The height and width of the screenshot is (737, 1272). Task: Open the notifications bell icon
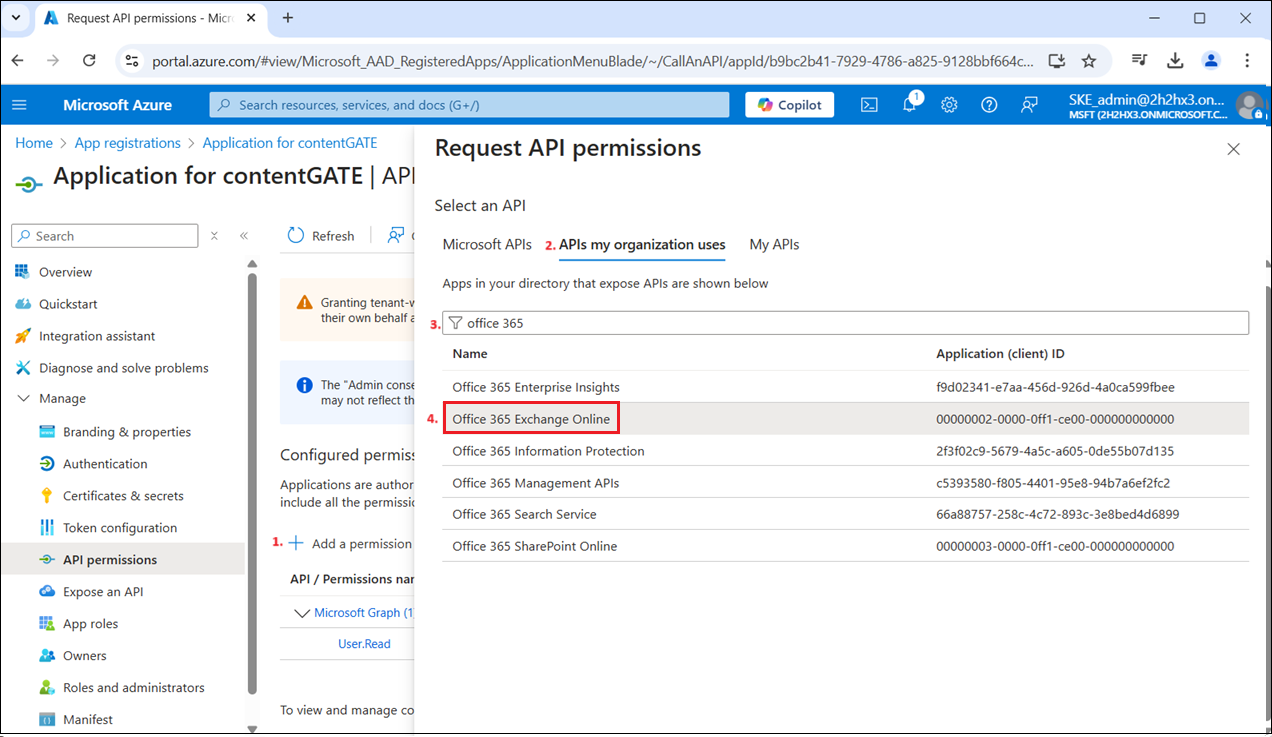tap(910, 105)
